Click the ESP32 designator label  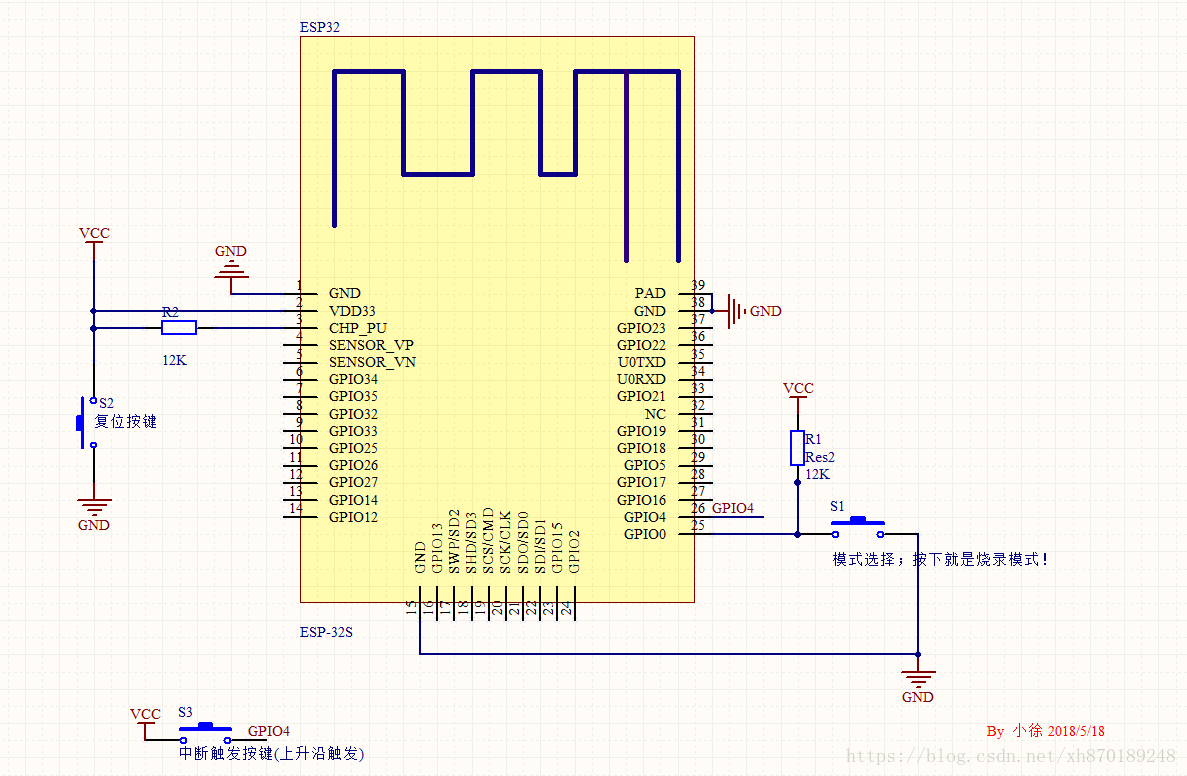(x=319, y=27)
